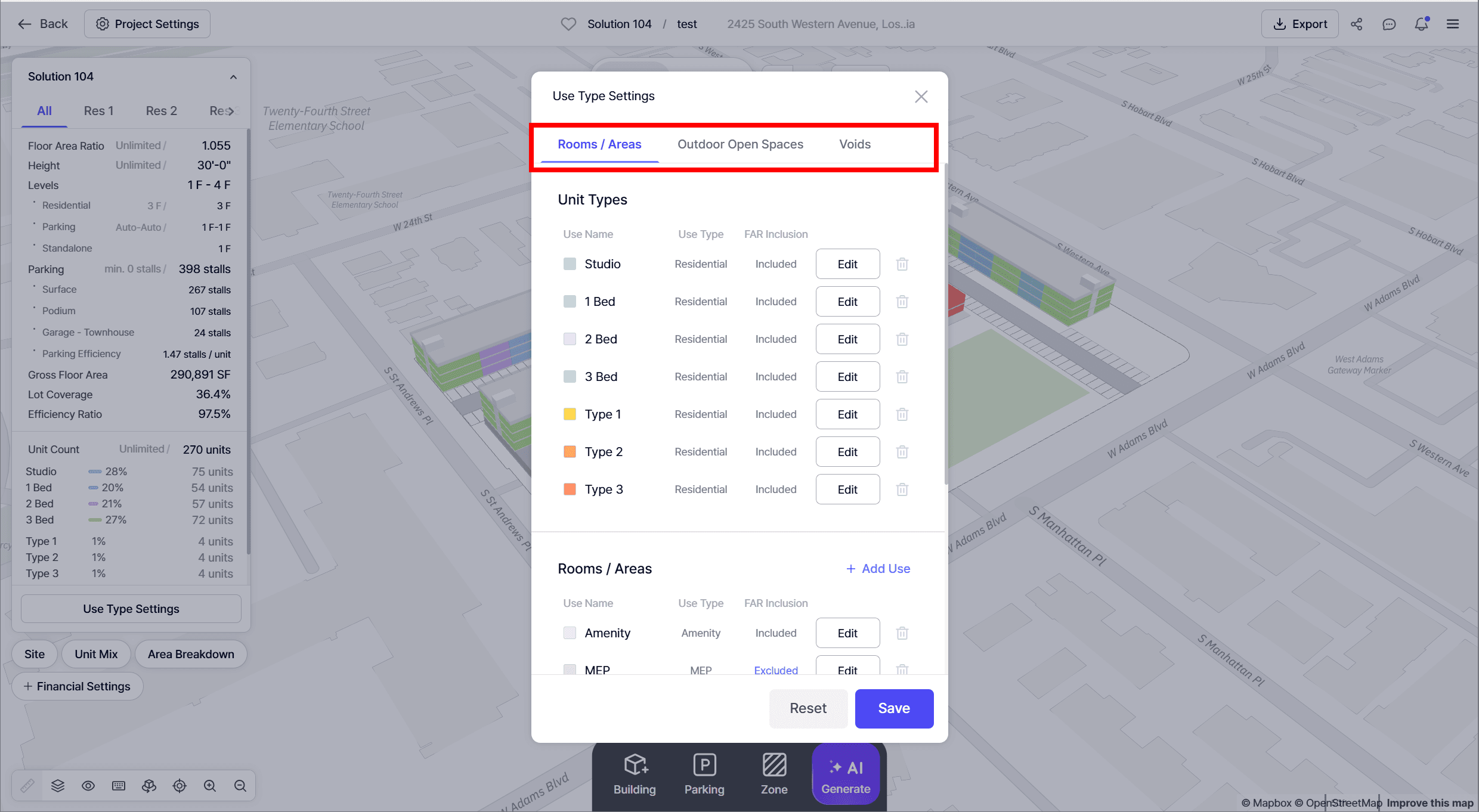Click the recenter target icon
The image size is (1479, 812).
pyautogui.click(x=180, y=786)
